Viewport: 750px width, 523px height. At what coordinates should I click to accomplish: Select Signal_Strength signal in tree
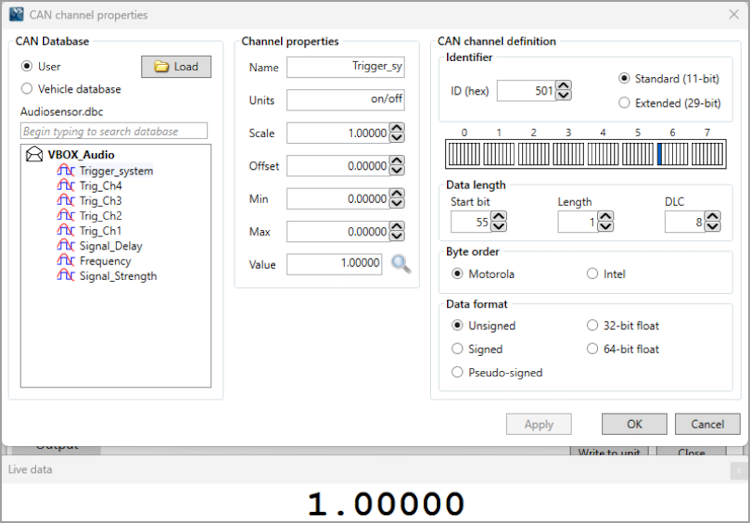(x=118, y=276)
